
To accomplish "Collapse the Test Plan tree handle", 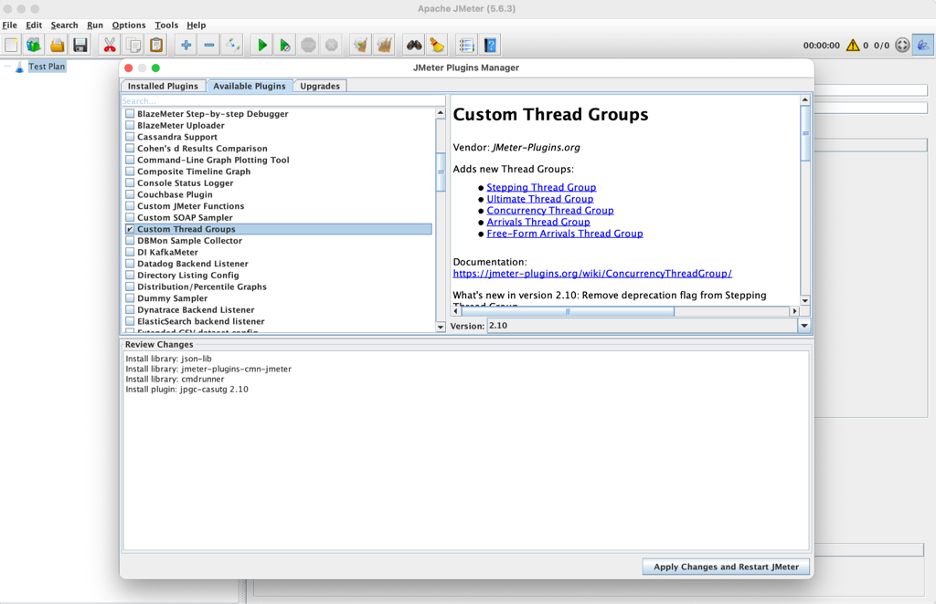I will 7,66.
